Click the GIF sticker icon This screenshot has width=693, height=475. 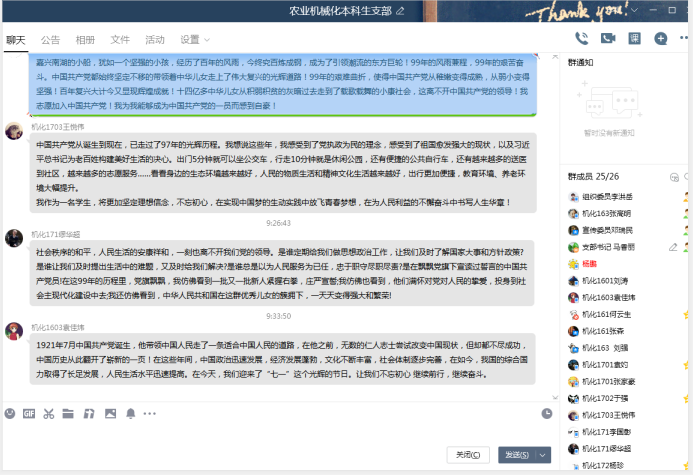tap(29, 413)
